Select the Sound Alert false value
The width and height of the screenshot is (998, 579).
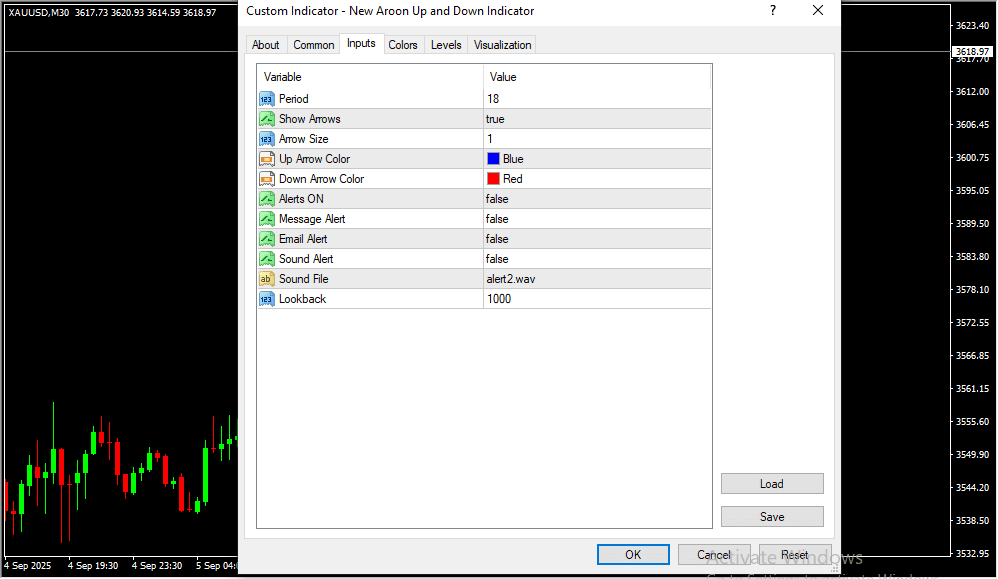point(596,259)
